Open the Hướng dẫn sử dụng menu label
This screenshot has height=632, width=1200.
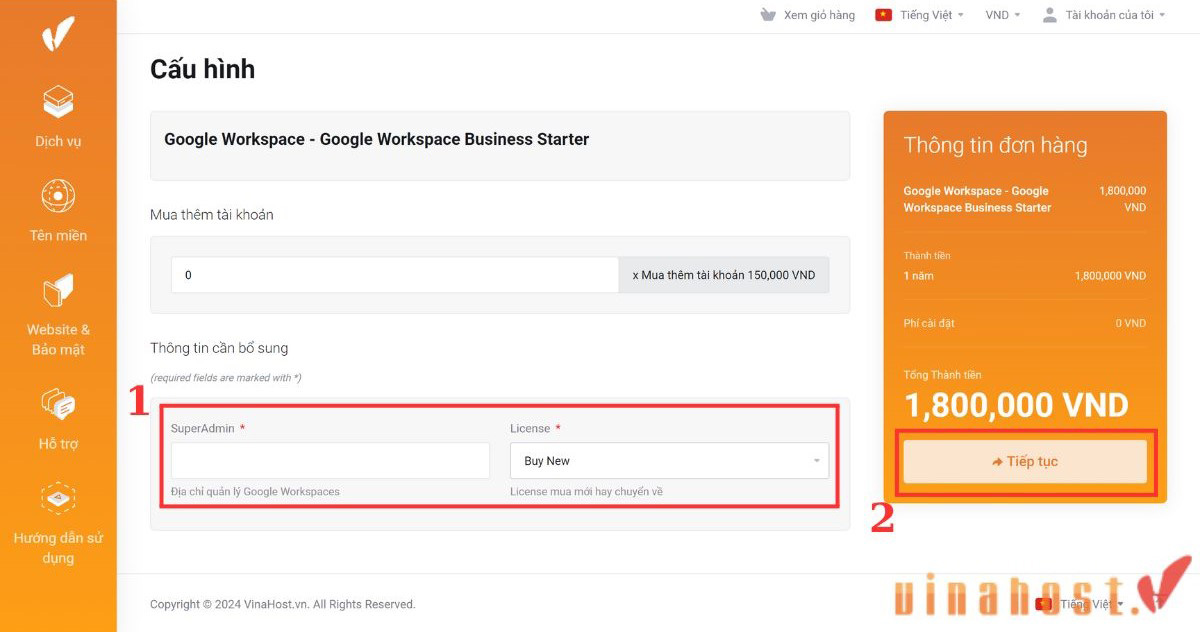pos(58,548)
